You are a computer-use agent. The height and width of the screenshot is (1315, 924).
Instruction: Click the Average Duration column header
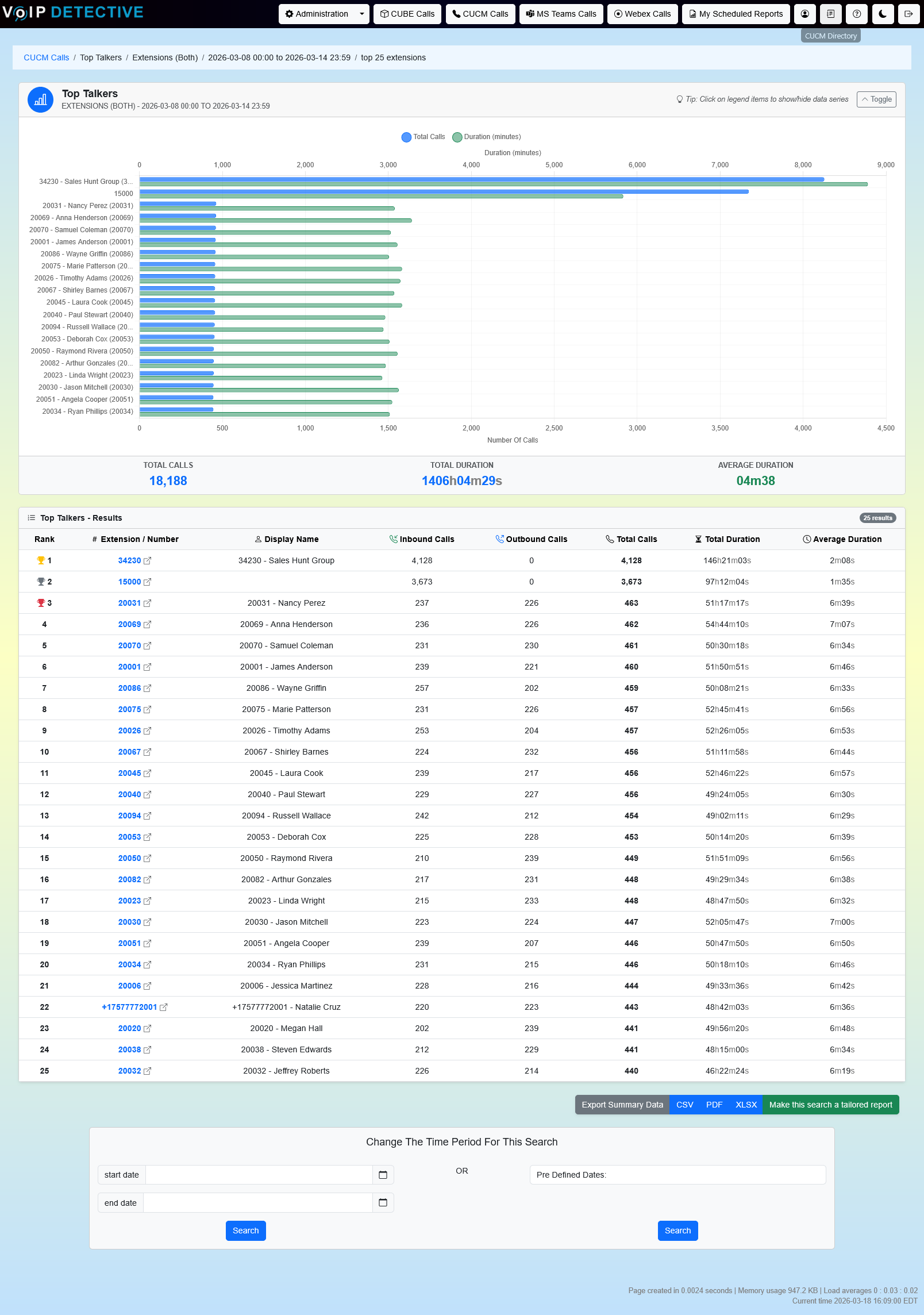[x=842, y=539]
